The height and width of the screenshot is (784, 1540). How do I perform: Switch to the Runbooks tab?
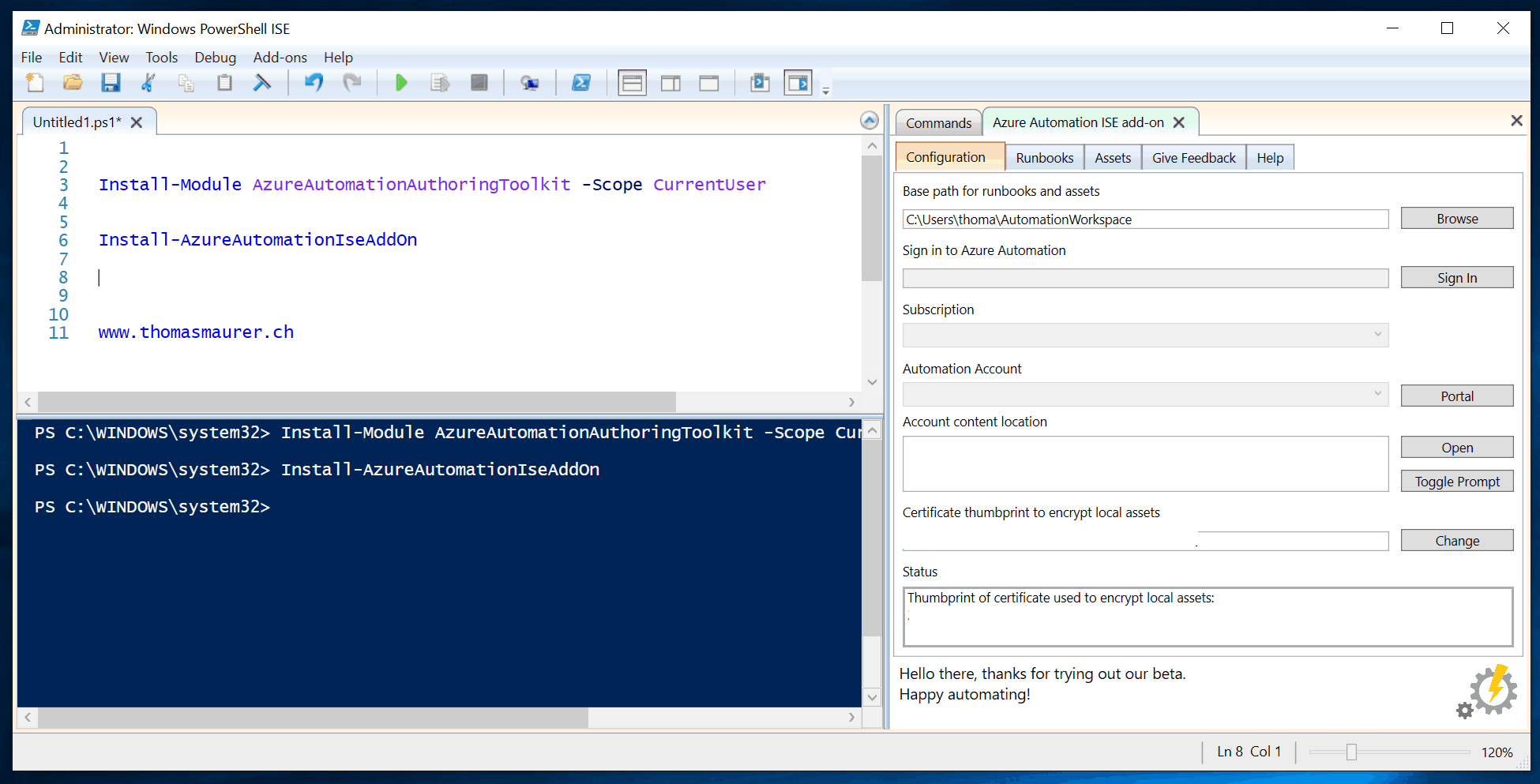coord(1044,157)
